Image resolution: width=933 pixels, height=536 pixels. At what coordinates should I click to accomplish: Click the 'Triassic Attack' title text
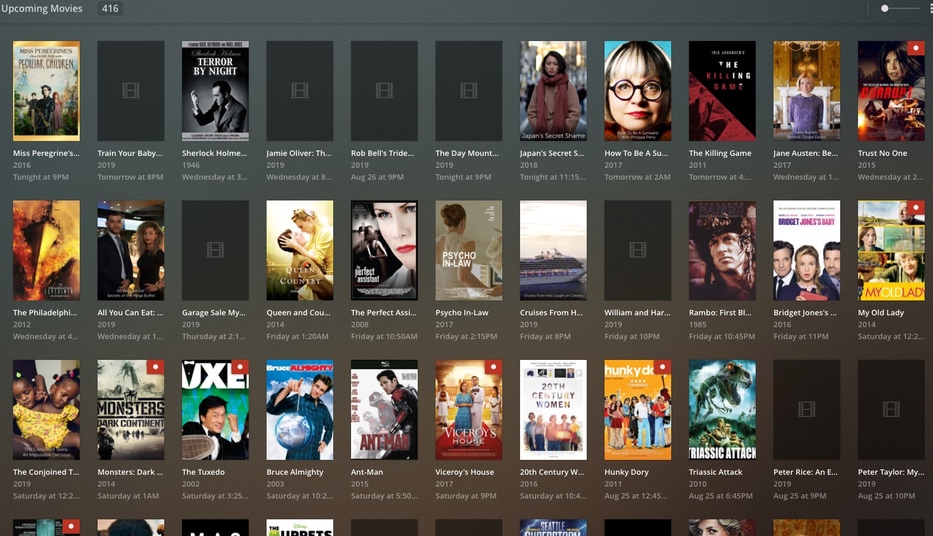click(x=716, y=472)
